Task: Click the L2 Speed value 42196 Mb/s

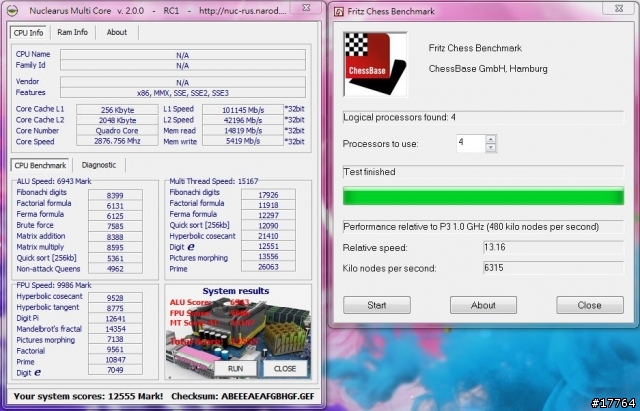Action: 243,120
